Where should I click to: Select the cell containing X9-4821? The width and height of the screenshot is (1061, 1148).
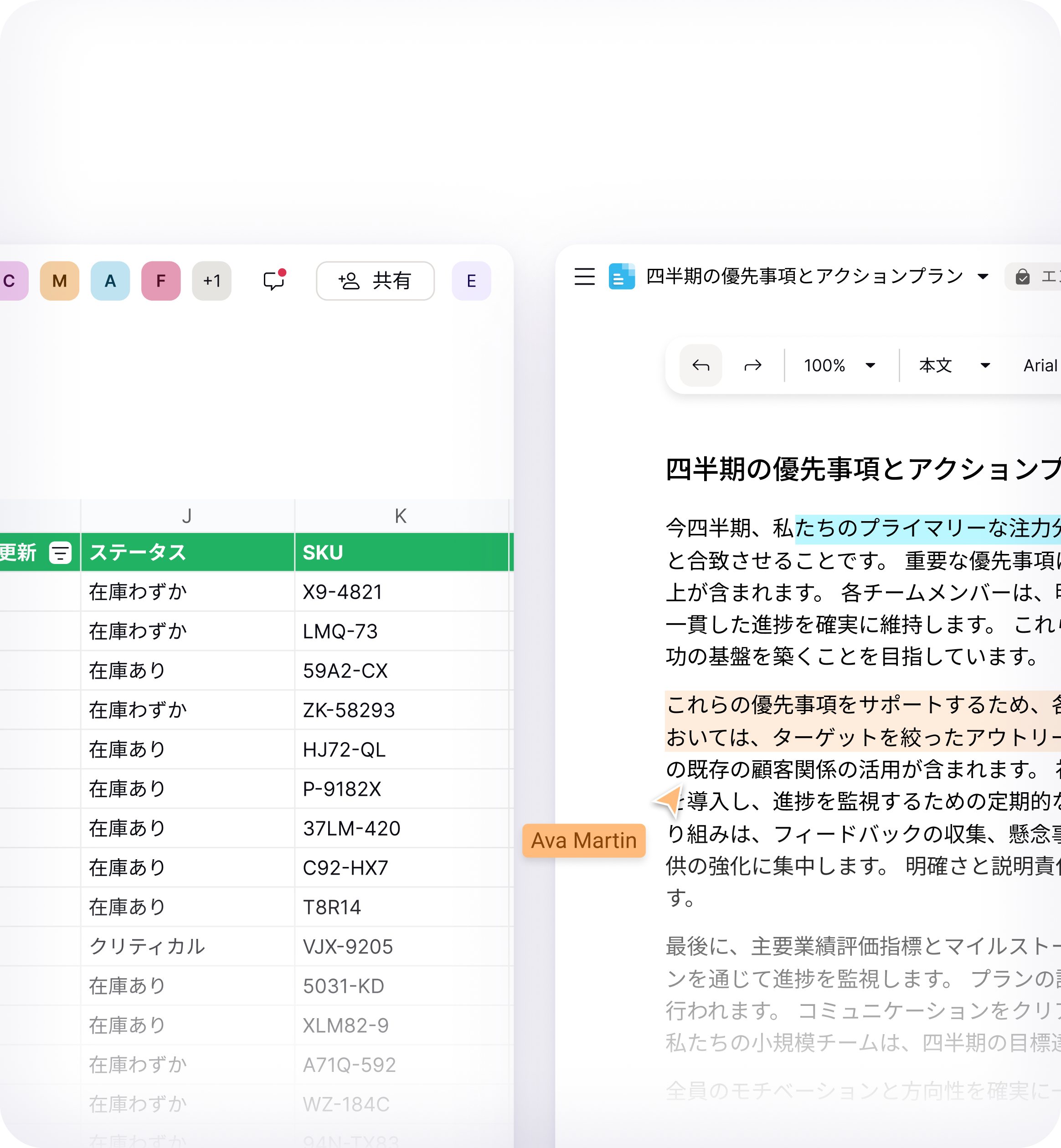(402, 592)
